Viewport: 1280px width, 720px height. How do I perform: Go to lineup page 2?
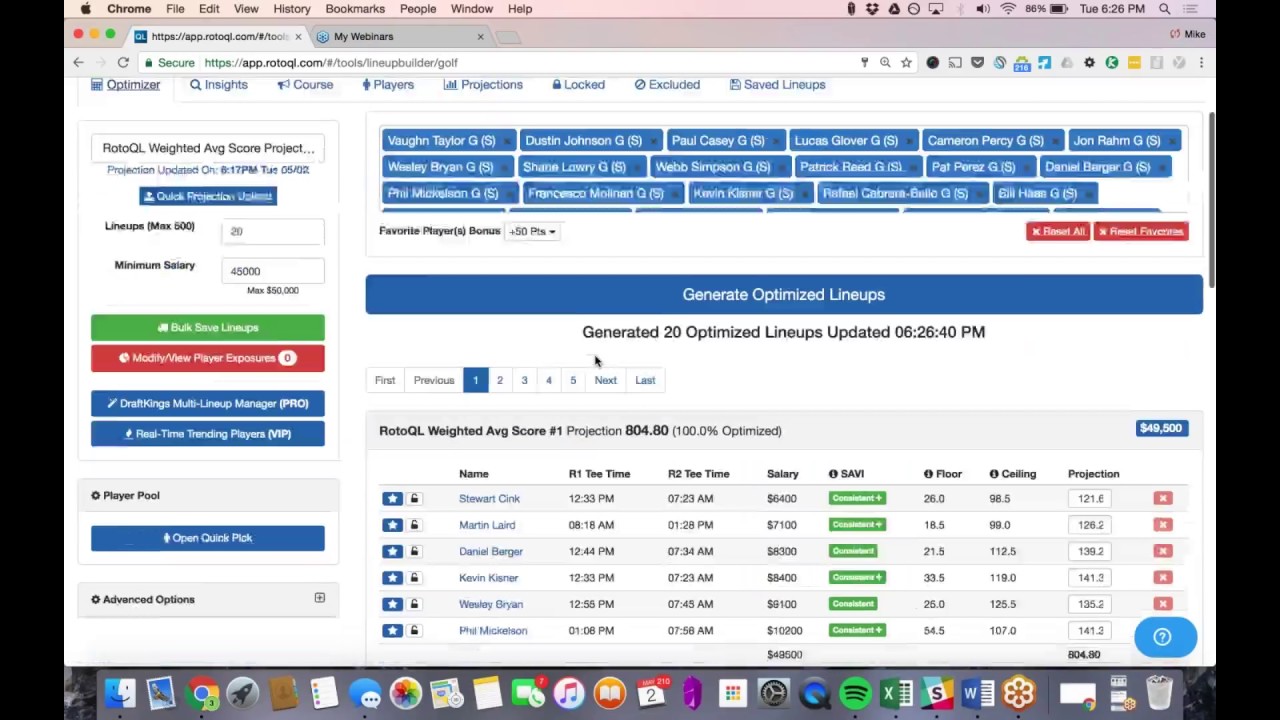[x=500, y=380]
